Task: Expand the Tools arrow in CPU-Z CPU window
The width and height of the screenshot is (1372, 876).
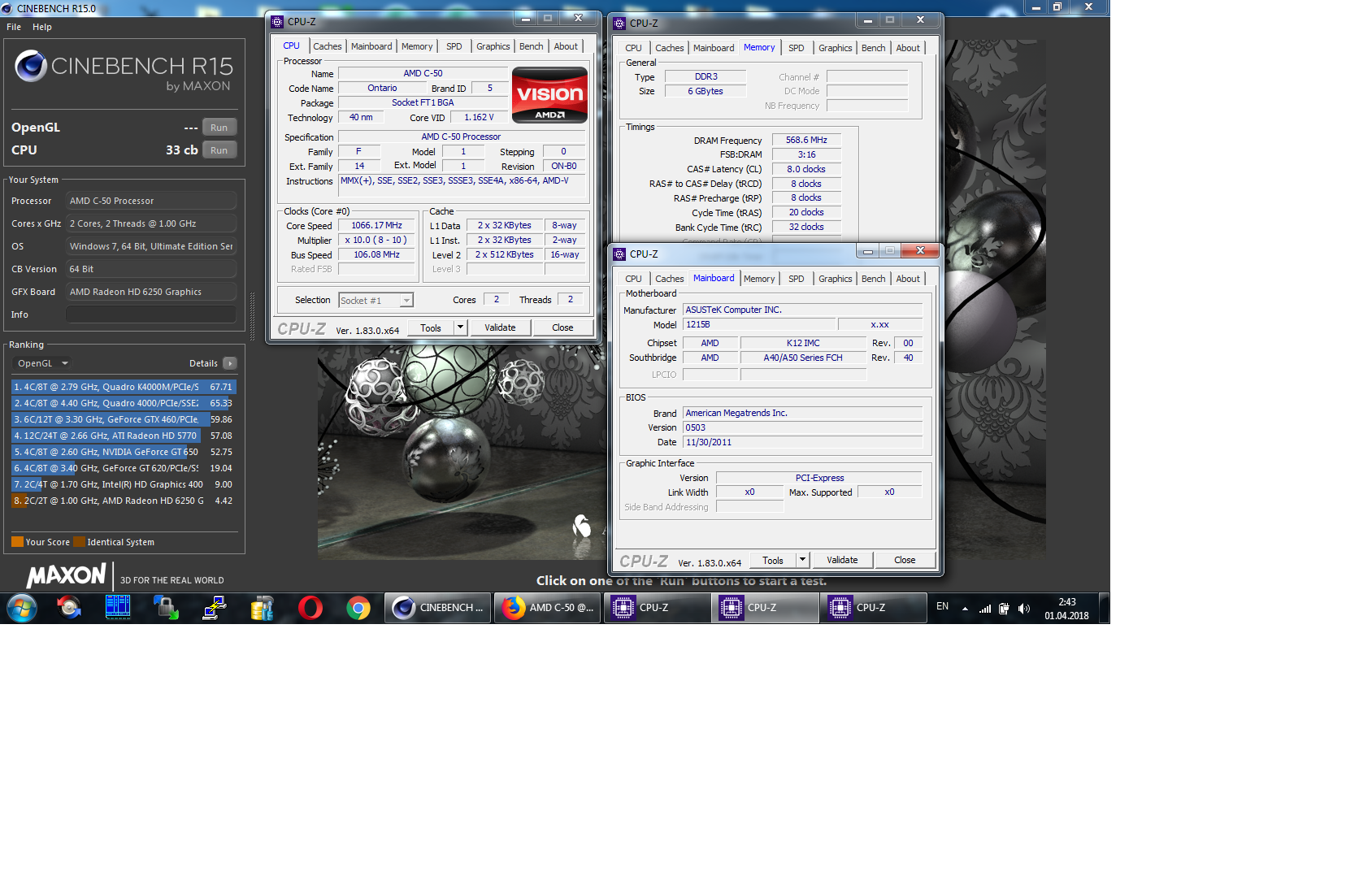Action: [460, 327]
